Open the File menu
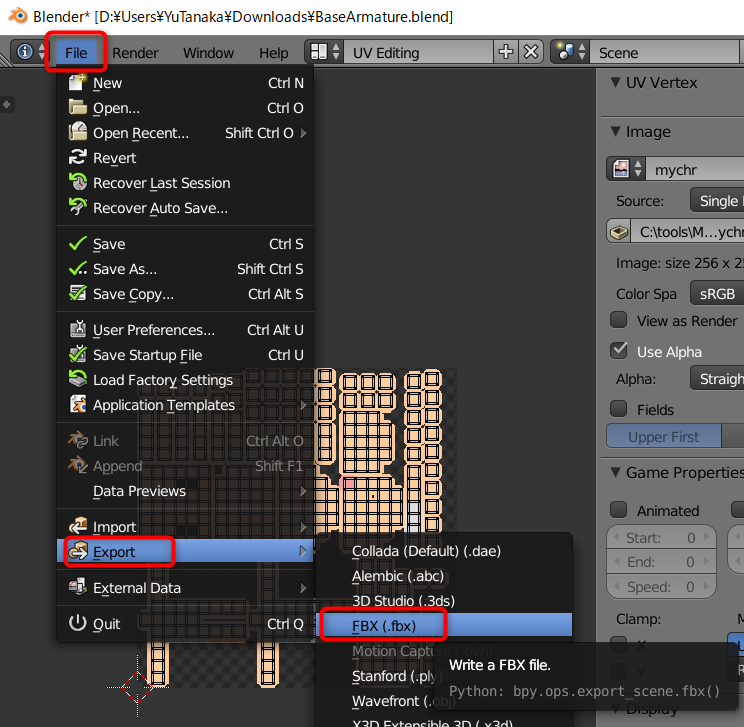 coord(76,52)
